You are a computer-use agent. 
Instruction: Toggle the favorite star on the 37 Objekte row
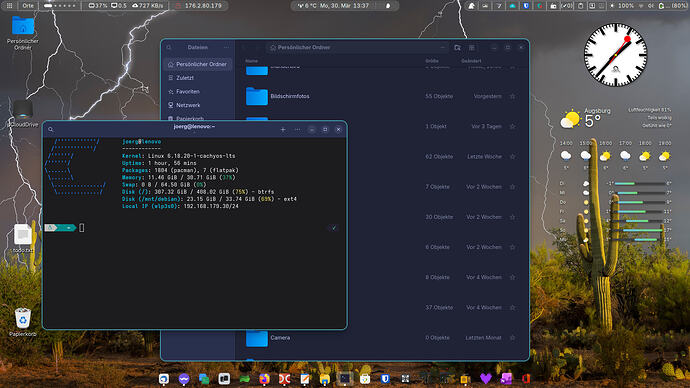(513, 307)
